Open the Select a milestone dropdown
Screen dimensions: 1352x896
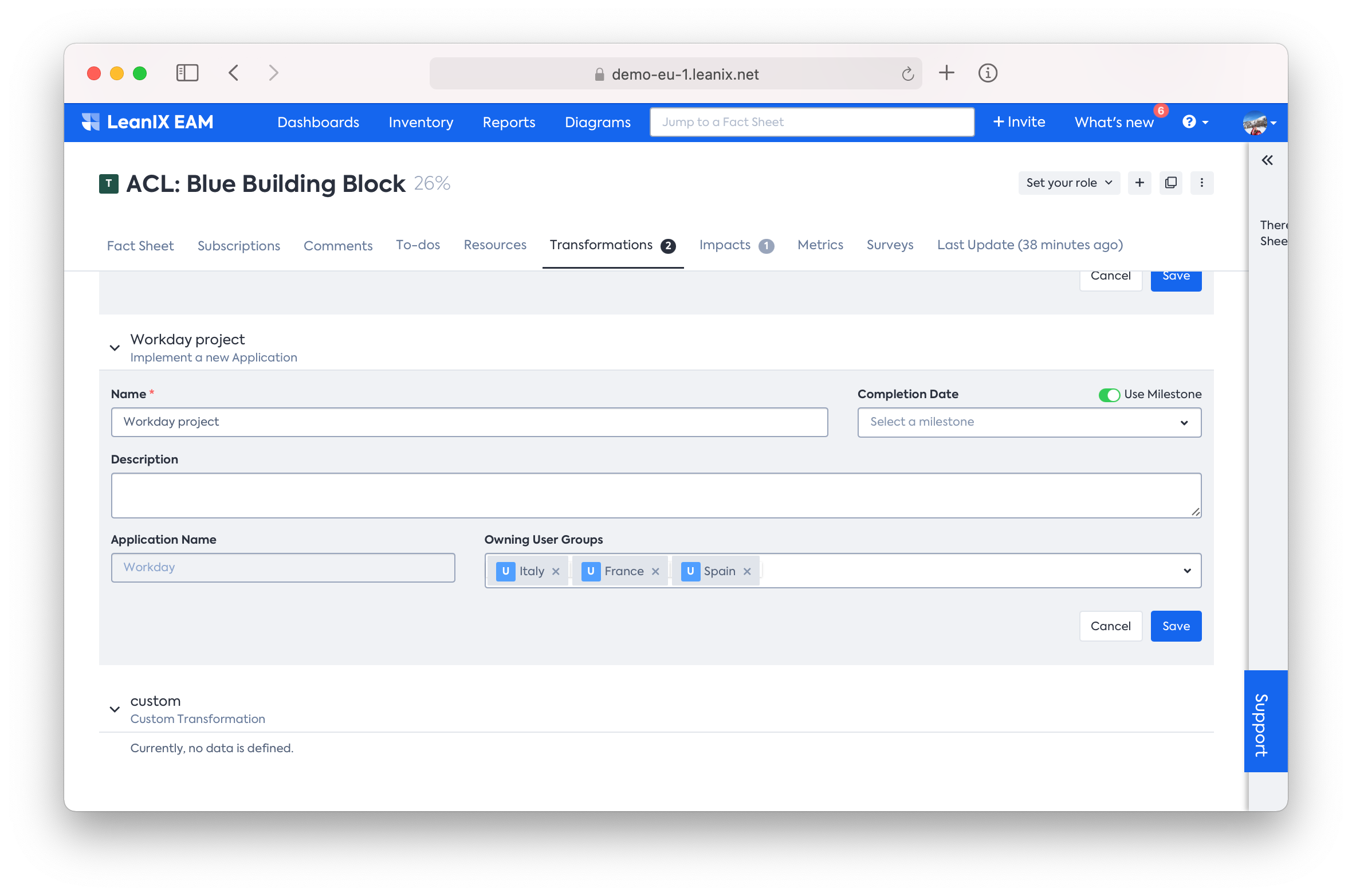point(1029,422)
